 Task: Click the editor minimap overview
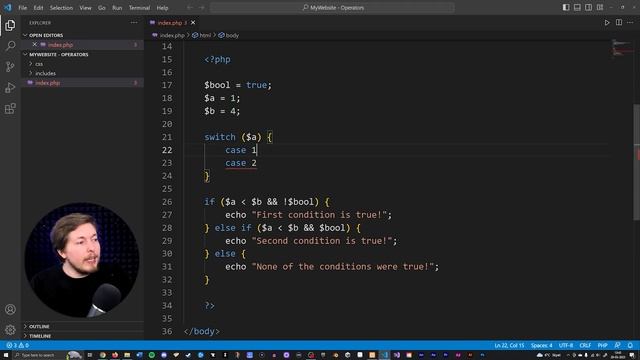tap(622, 48)
